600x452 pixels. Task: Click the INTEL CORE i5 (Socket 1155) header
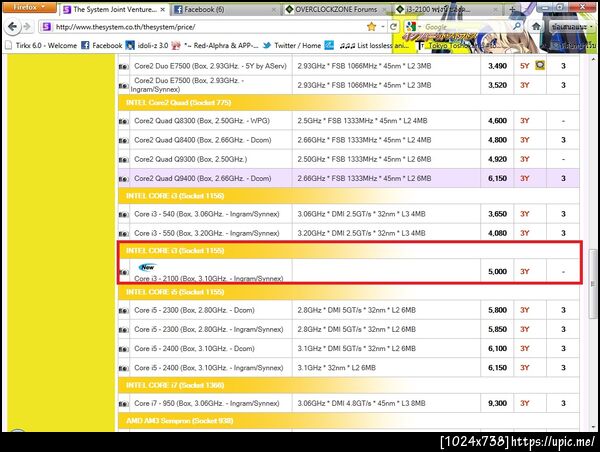coord(175,292)
